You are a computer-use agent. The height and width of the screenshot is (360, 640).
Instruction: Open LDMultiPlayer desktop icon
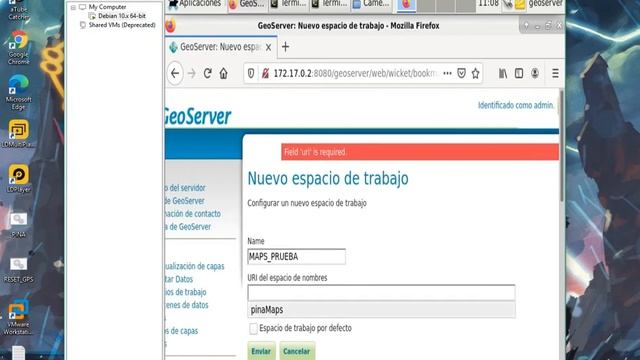click(18, 134)
